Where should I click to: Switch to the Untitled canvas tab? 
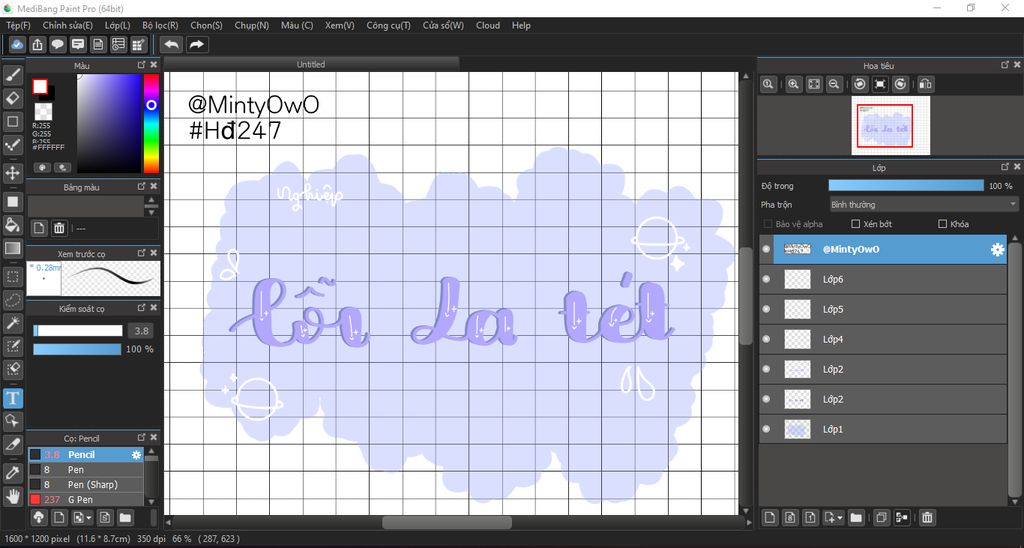click(311, 64)
